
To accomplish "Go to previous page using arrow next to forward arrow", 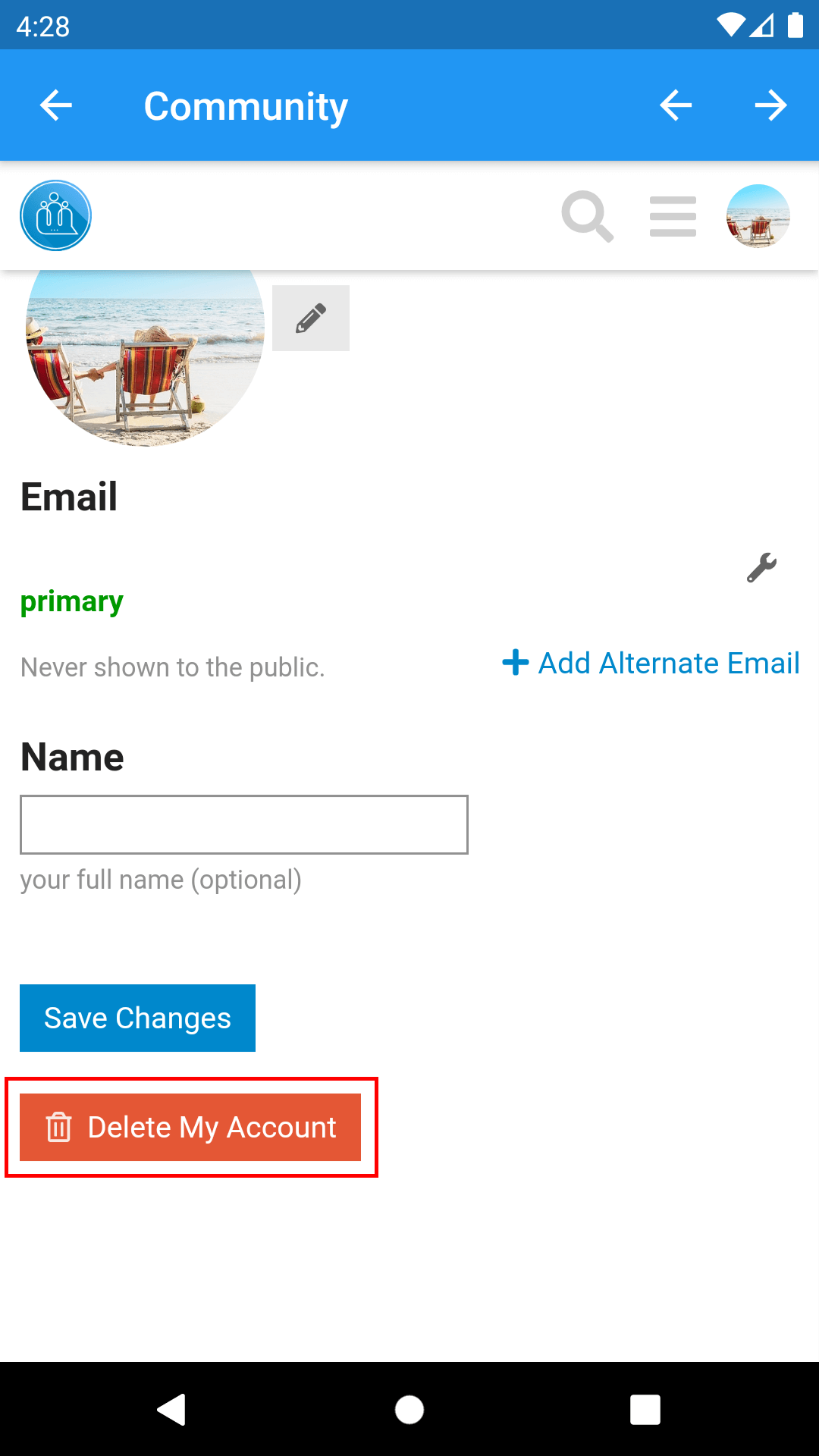I will 676,105.
